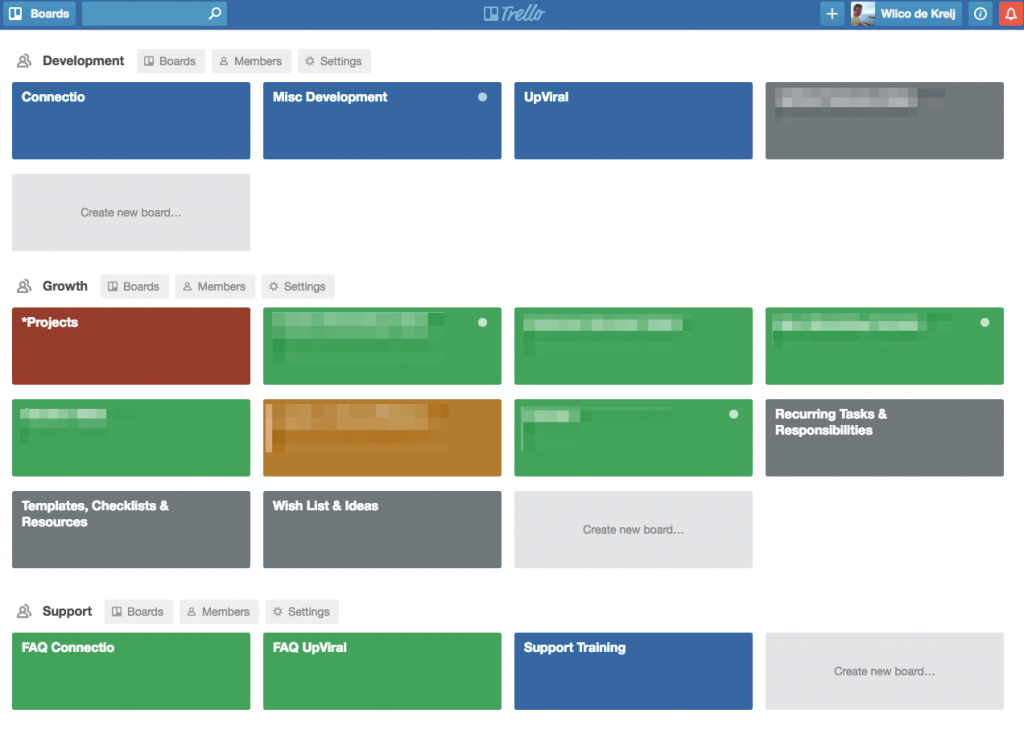
Task: Open Templates, Checklists & Resources board
Action: (131, 529)
